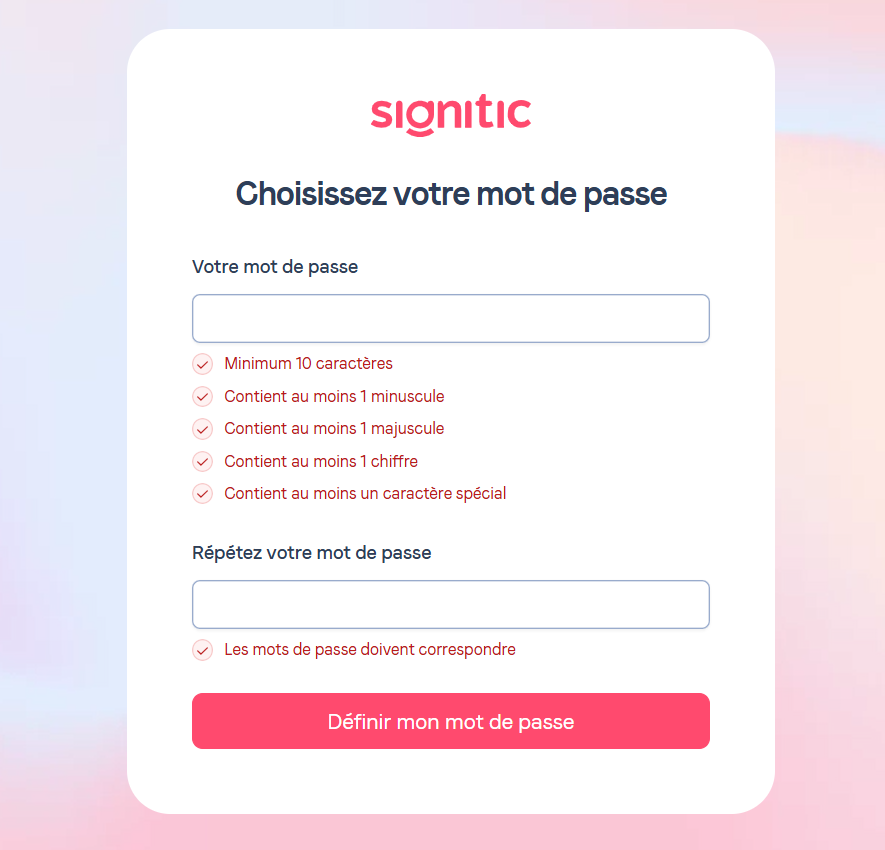Submit with Définir mon mot de passe button
Image resolution: width=885 pixels, height=850 pixels.
point(450,721)
